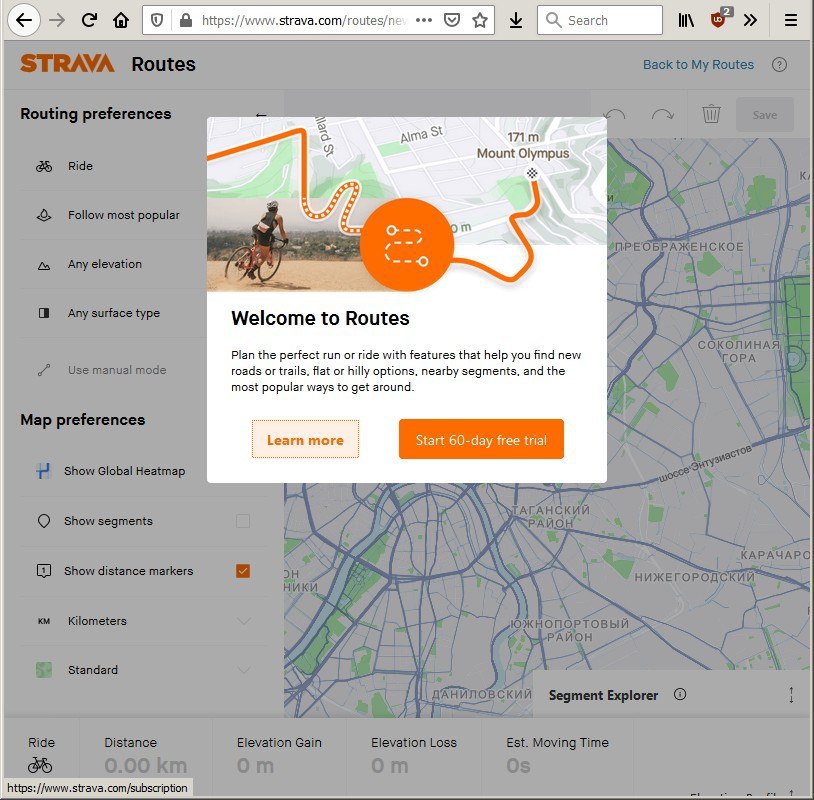Save the route
Screen dimensions: 814x800
pos(765,114)
